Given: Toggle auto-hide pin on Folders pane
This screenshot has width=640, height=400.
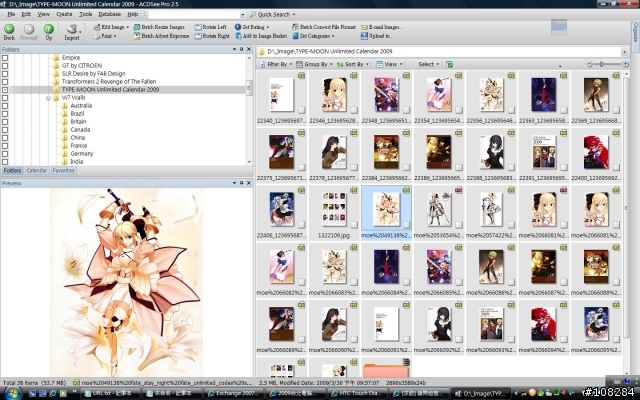Looking at the screenshot, I should pos(241,49).
